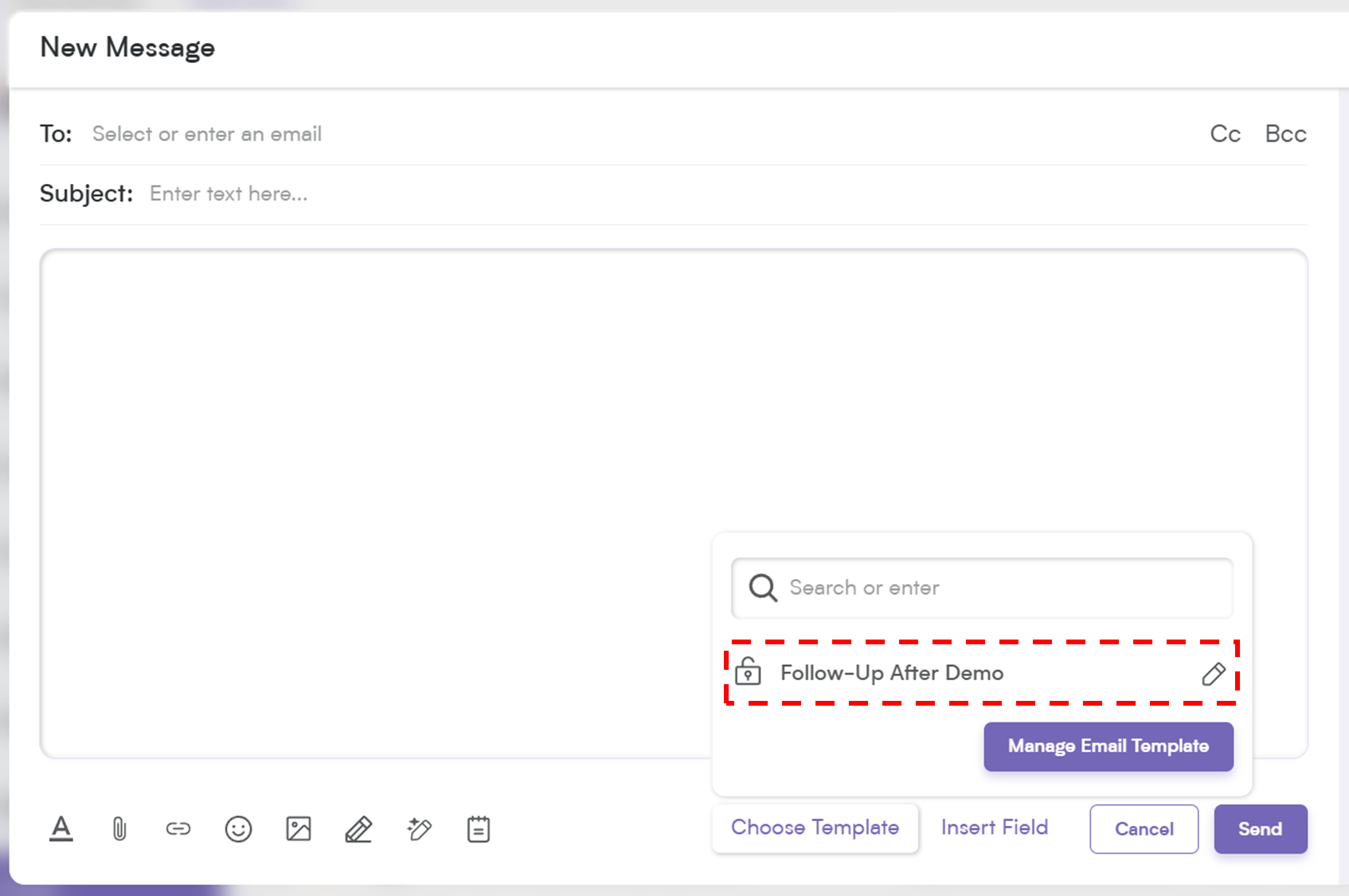Insert an image using the picture icon
The width and height of the screenshot is (1349, 896).
pyautogui.click(x=299, y=829)
